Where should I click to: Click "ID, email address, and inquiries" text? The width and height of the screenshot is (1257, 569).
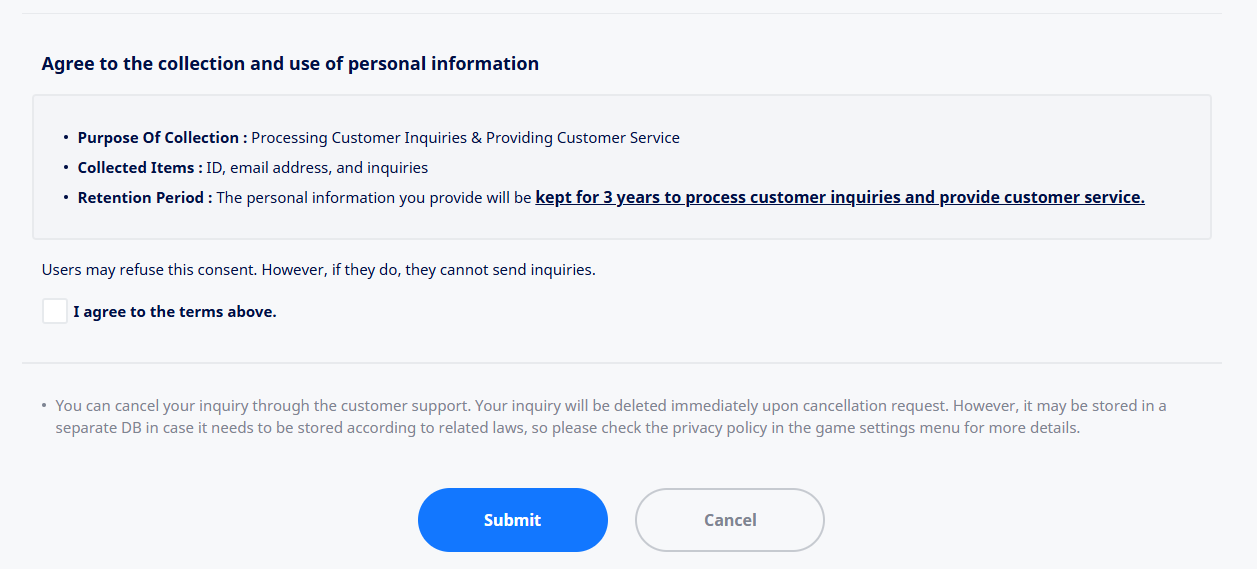(317, 168)
